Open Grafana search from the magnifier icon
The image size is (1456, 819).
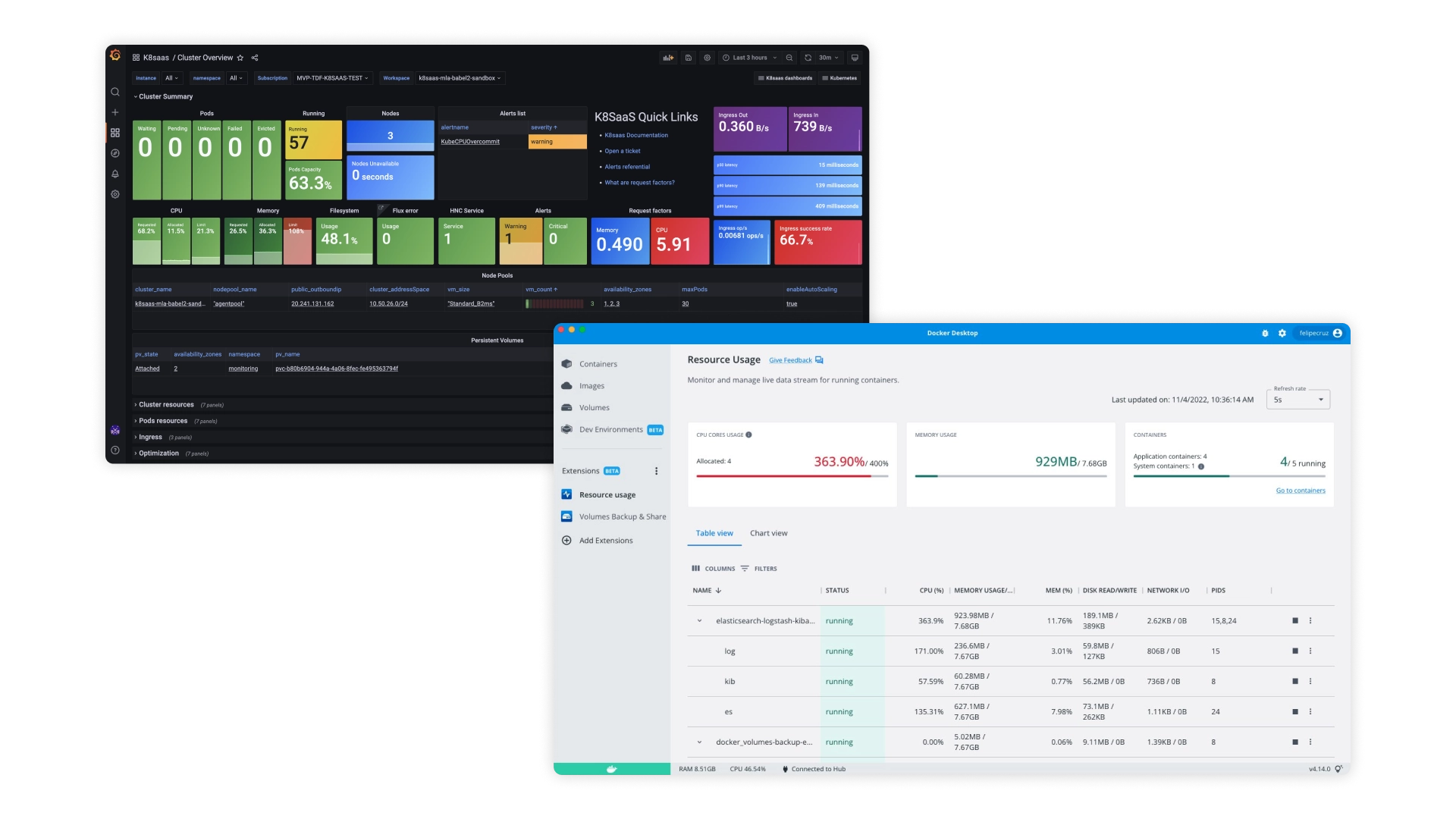[x=115, y=92]
